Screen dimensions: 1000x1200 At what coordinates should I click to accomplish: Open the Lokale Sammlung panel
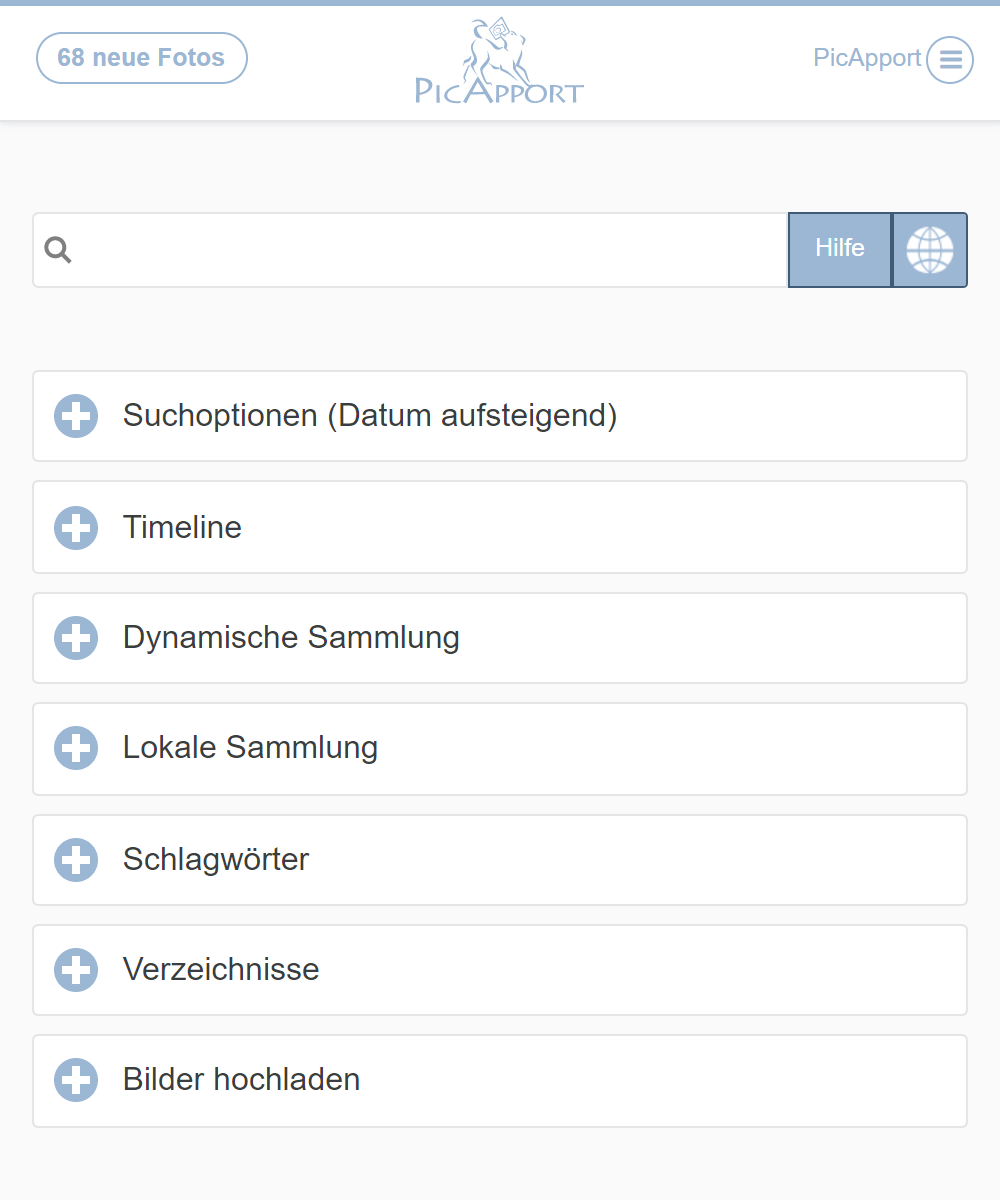pyautogui.click(x=250, y=748)
